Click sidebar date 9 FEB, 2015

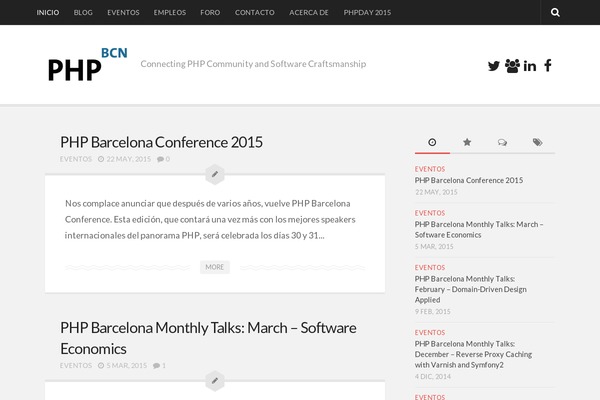pyautogui.click(x=433, y=312)
